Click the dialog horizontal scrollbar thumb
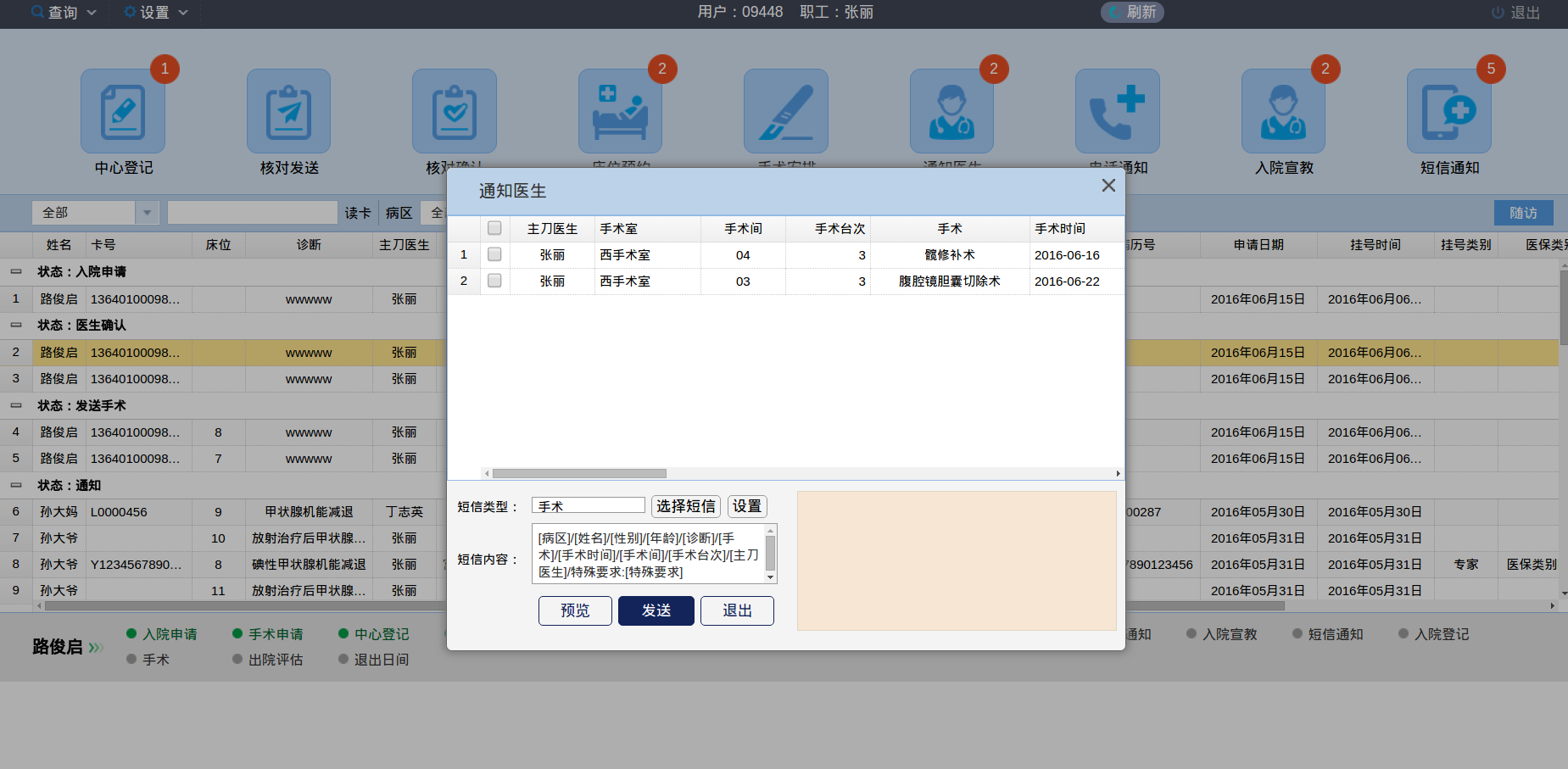The width and height of the screenshot is (1568, 769). pyautogui.click(x=579, y=474)
